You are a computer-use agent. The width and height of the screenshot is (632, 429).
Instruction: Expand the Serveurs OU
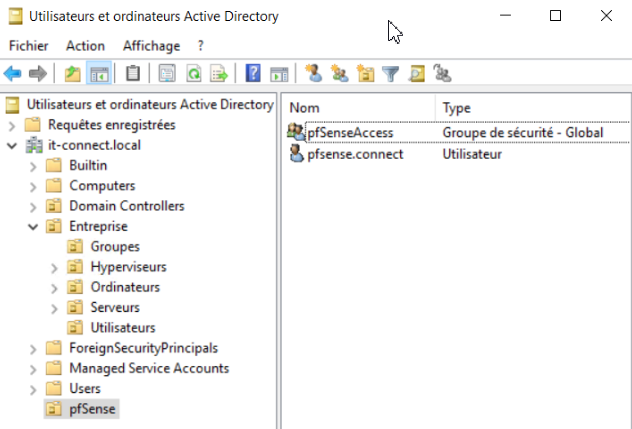tap(54, 309)
